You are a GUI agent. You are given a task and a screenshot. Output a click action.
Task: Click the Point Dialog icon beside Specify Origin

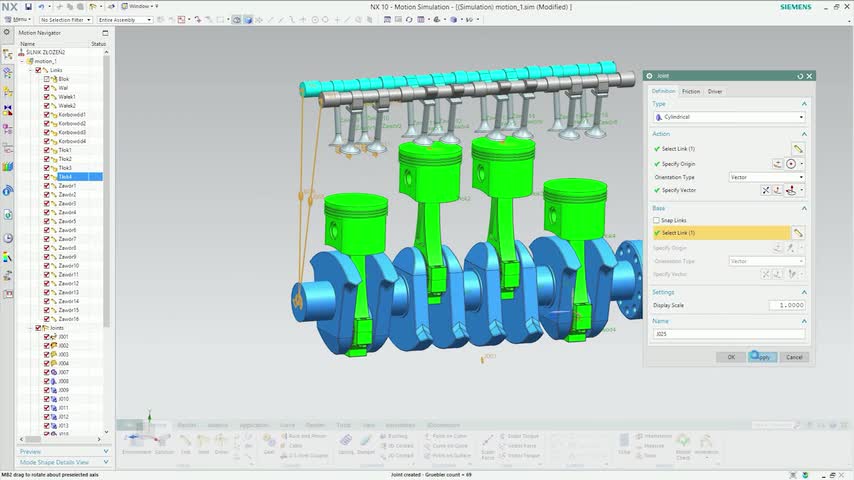tap(777, 163)
